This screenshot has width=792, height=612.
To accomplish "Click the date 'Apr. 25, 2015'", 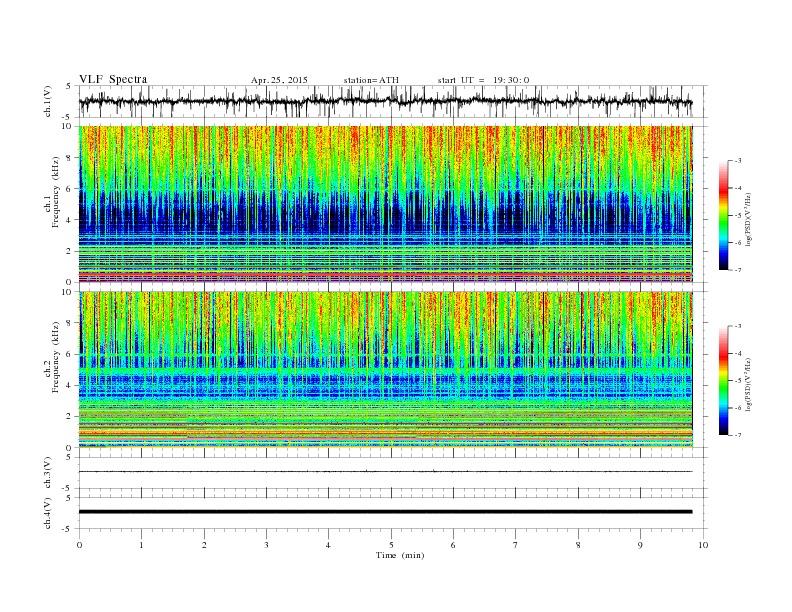I will coord(279,80).
